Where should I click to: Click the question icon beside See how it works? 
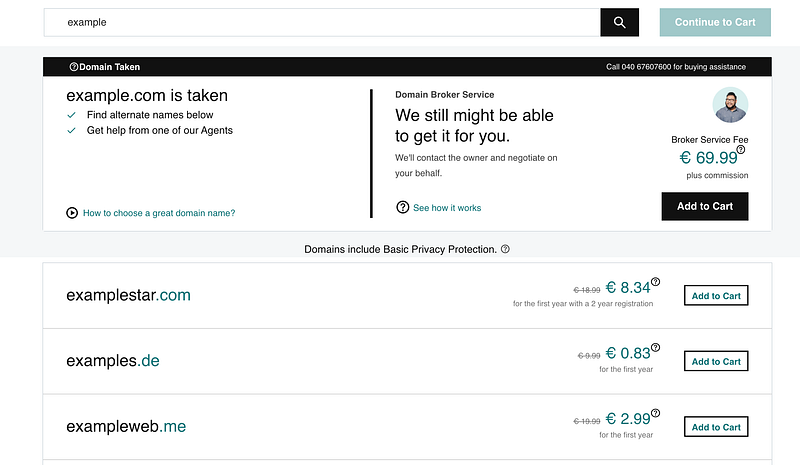[x=403, y=208]
